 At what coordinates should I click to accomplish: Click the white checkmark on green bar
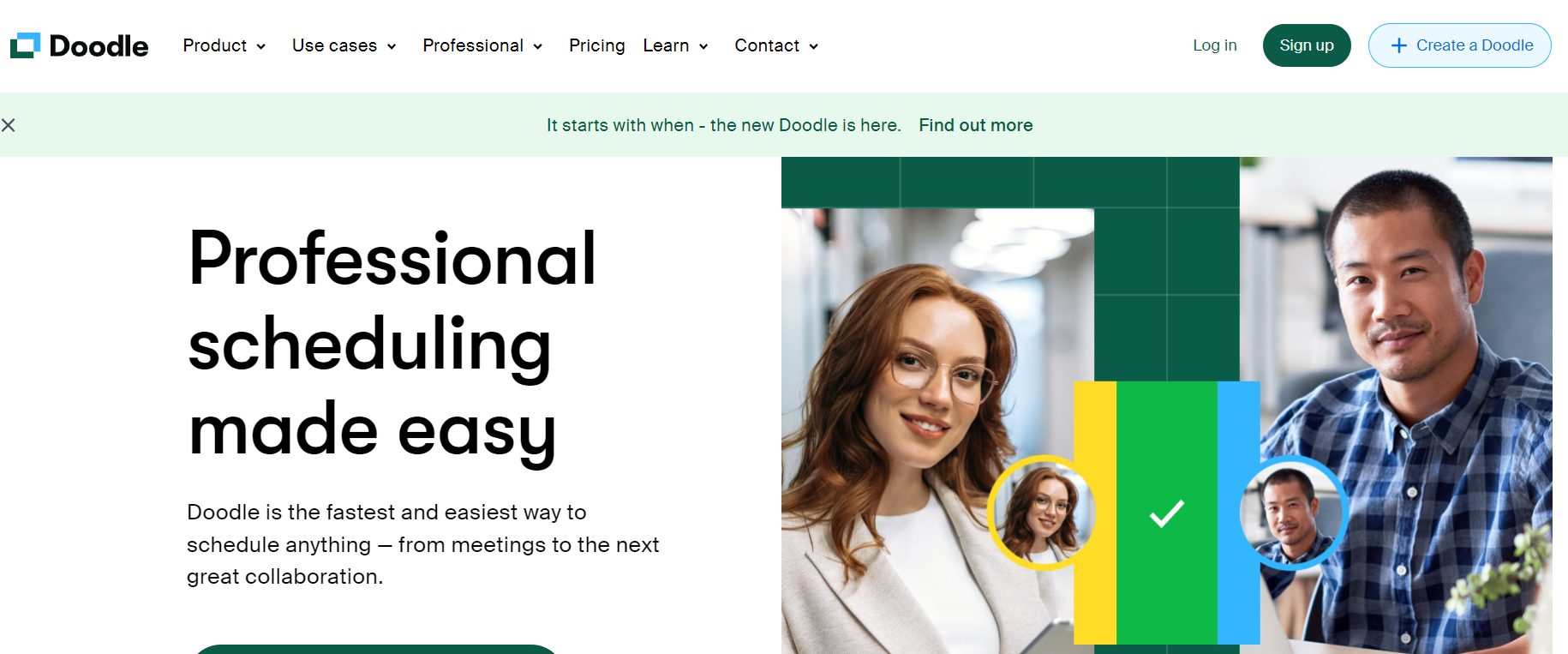click(x=1166, y=513)
